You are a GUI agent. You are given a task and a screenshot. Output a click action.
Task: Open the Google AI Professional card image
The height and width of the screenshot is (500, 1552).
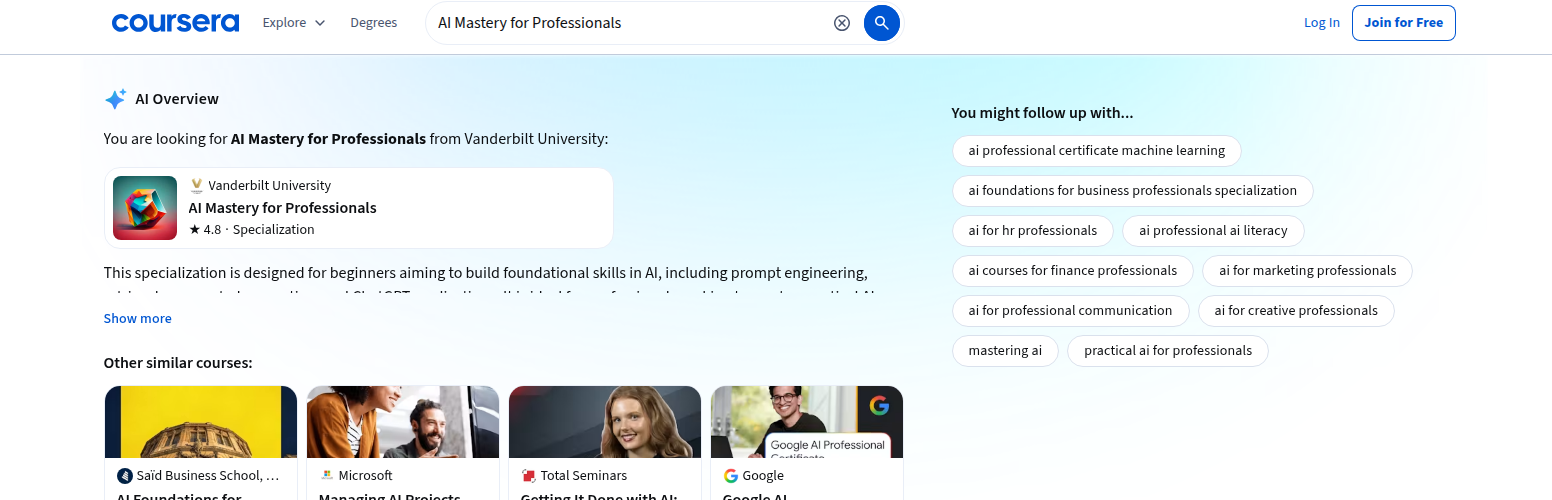[x=807, y=422]
